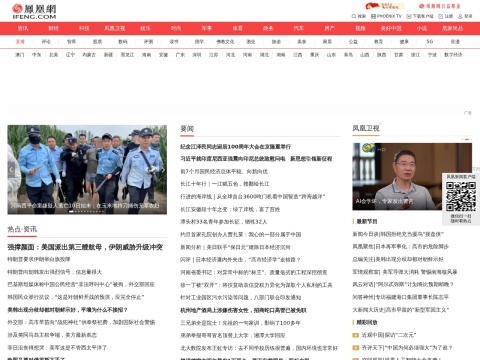This screenshot has width=480, height=360.
Task: Open the 闪评 article about Japan's economy
Action: [240, 260]
